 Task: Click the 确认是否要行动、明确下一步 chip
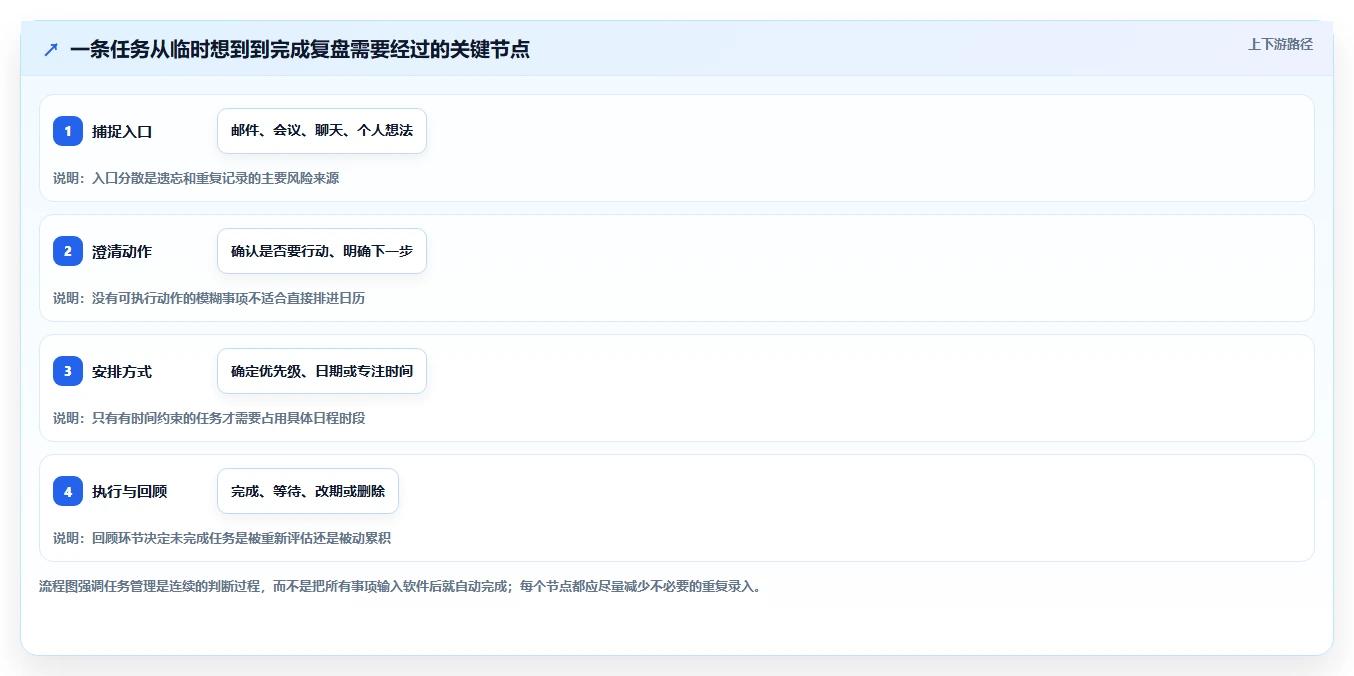click(x=322, y=251)
